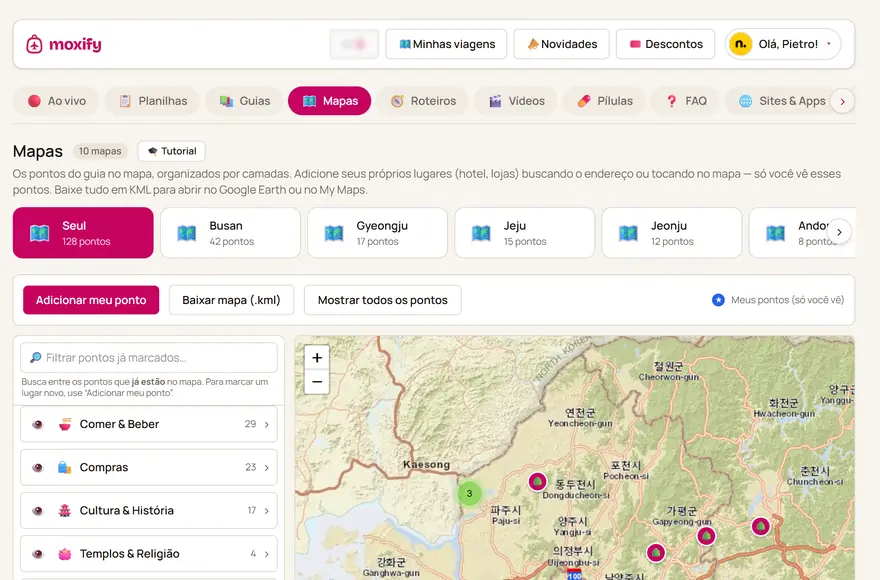Click the shopping bag Compras icon
This screenshot has height=580, width=880.
[x=65, y=468]
